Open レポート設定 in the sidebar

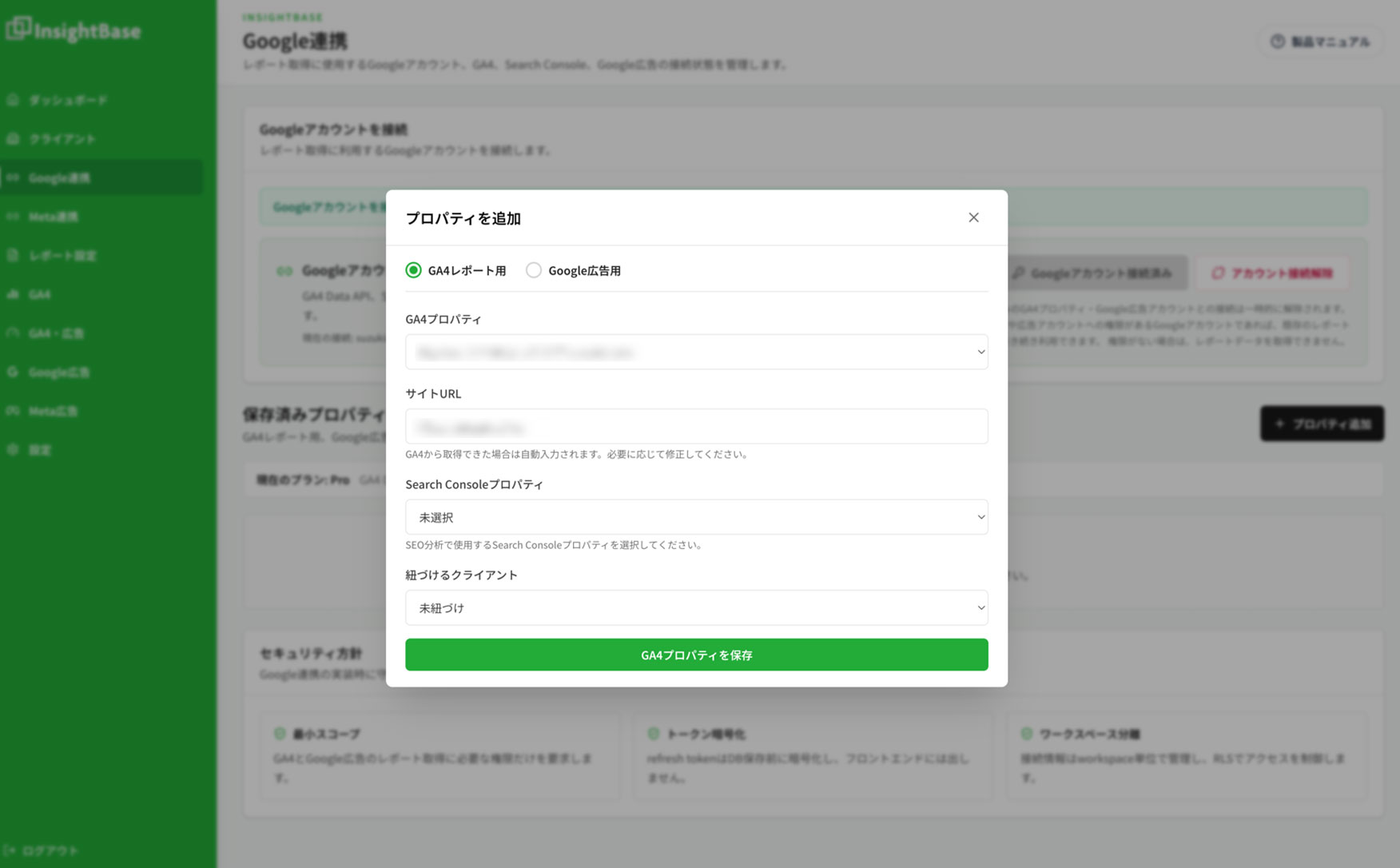coord(101,256)
